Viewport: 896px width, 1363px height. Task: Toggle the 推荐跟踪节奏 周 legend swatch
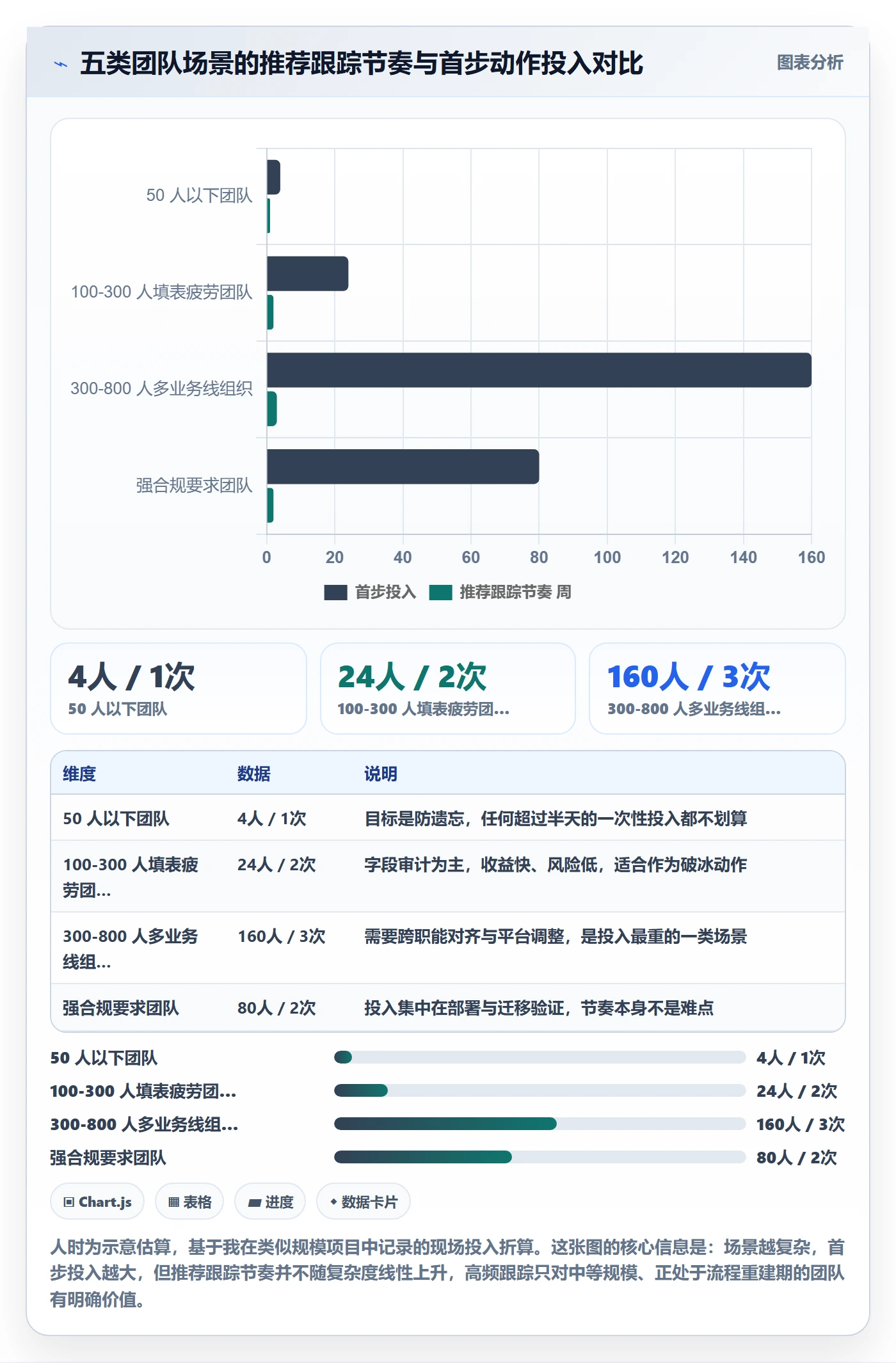(x=440, y=593)
